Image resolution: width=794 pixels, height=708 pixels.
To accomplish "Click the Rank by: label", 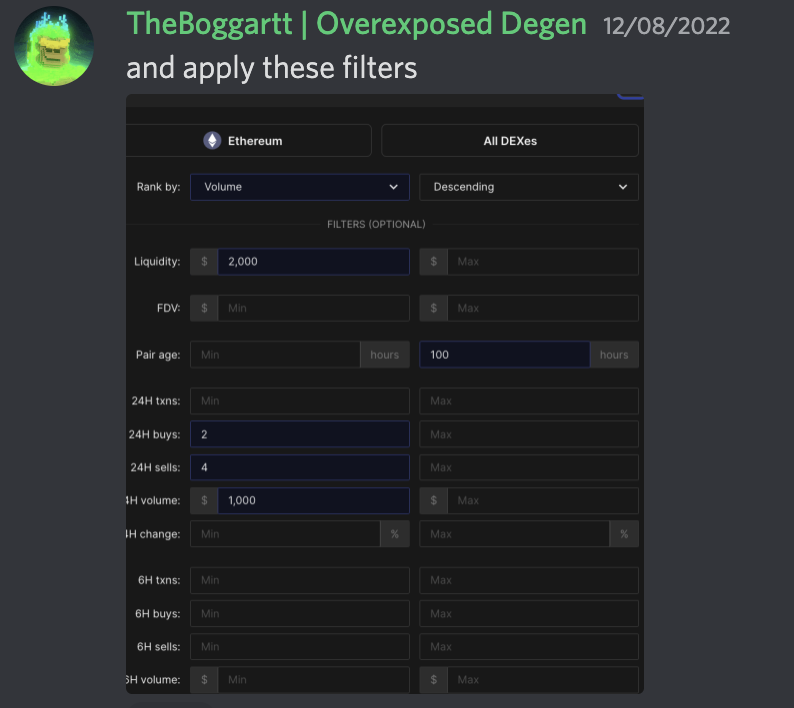I will click(x=158, y=187).
